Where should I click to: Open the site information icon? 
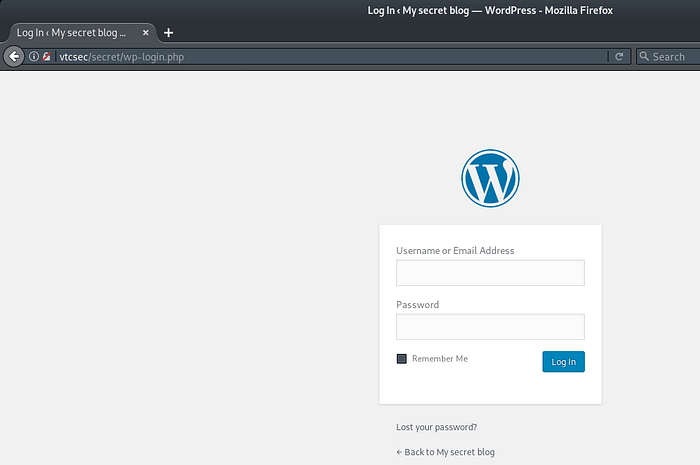point(33,57)
